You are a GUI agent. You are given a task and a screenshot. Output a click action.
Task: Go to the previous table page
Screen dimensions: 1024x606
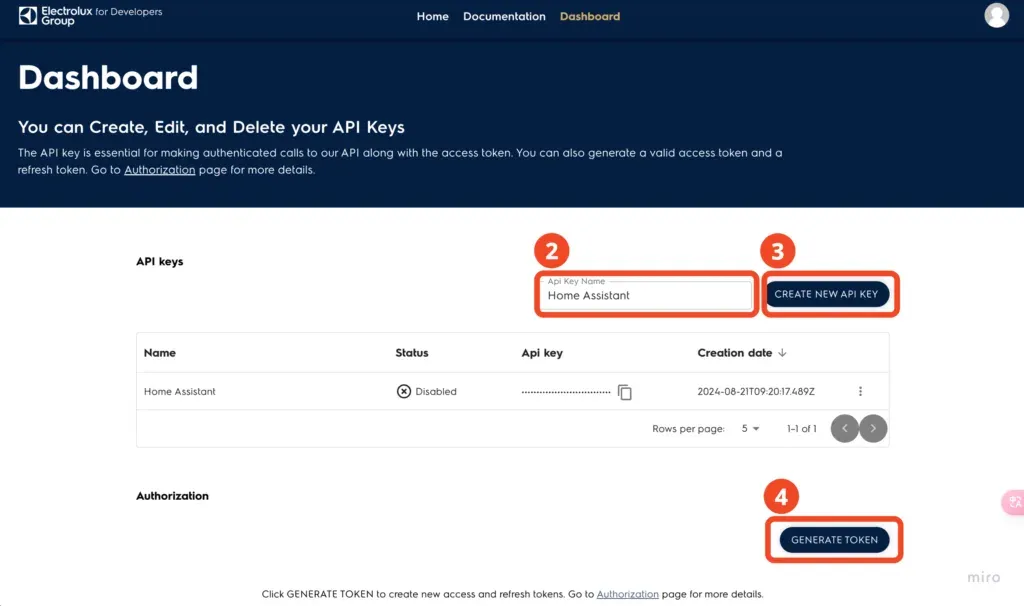tap(844, 428)
